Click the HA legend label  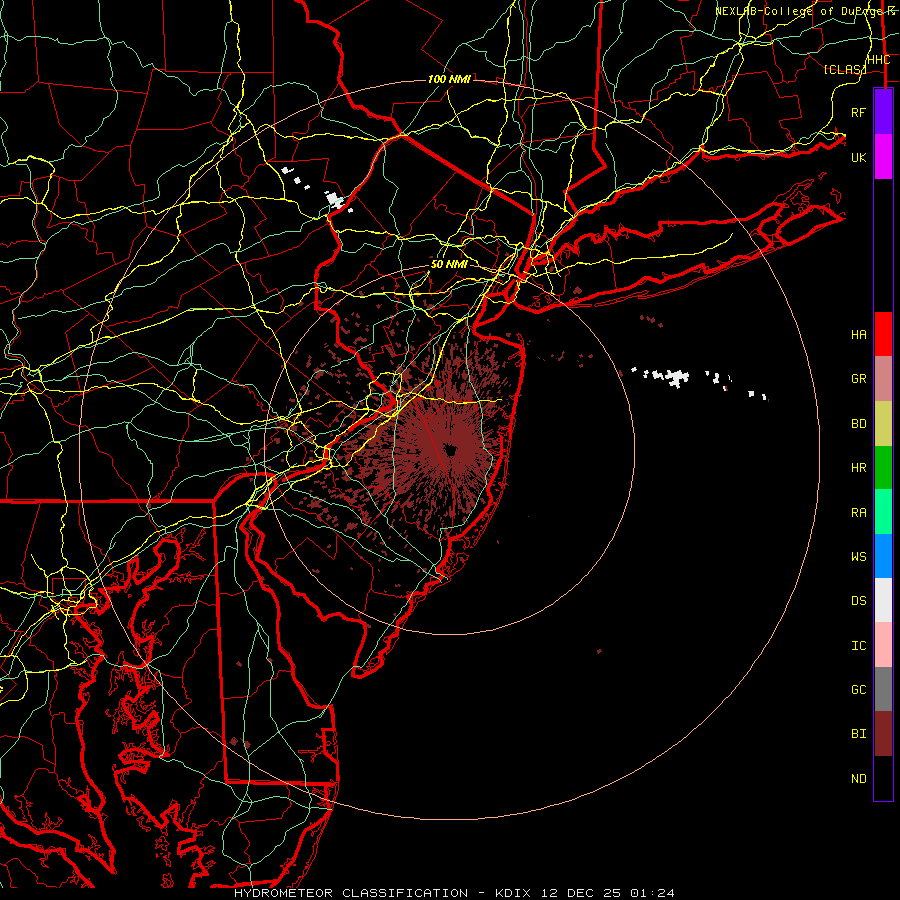click(x=858, y=334)
